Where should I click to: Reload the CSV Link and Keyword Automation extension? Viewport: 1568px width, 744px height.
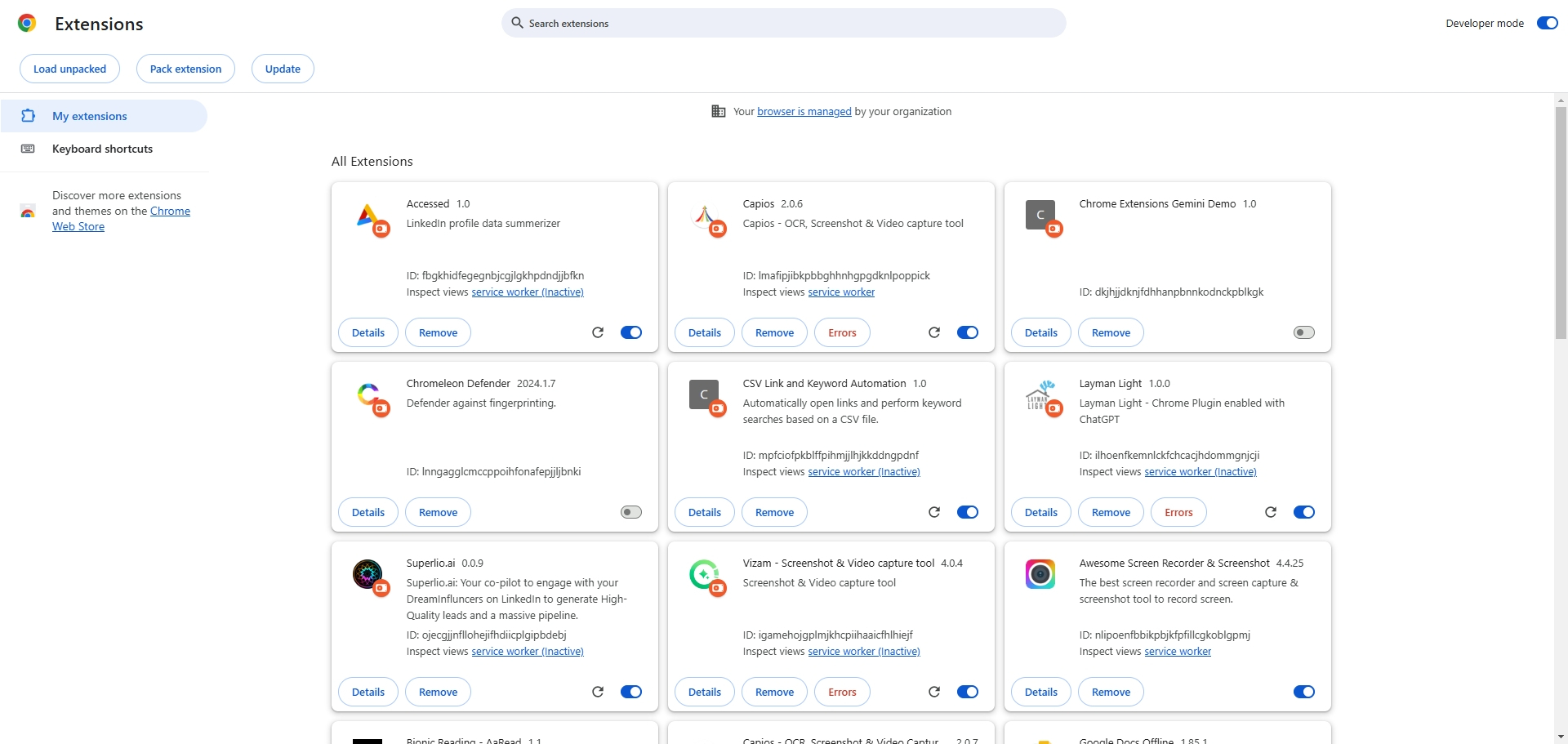[934, 512]
